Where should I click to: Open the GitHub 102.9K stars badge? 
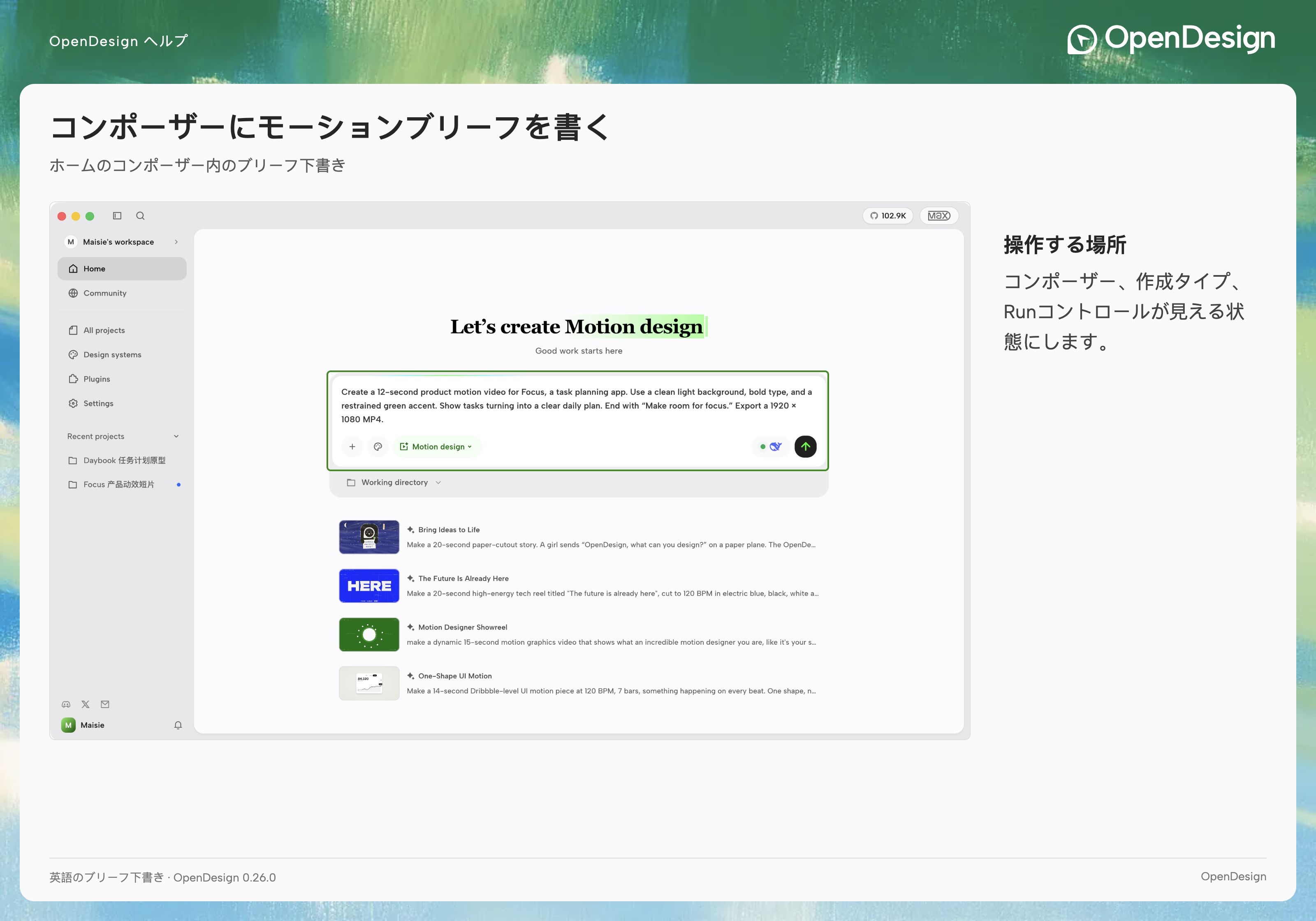pos(888,215)
